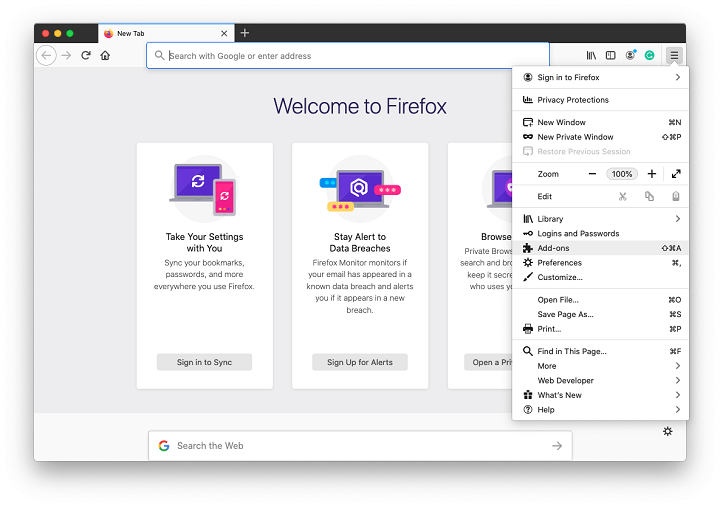The height and width of the screenshot is (506, 720).
Task: Choose Customize... menu item
Action: pyautogui.click(x=600, y=277)
